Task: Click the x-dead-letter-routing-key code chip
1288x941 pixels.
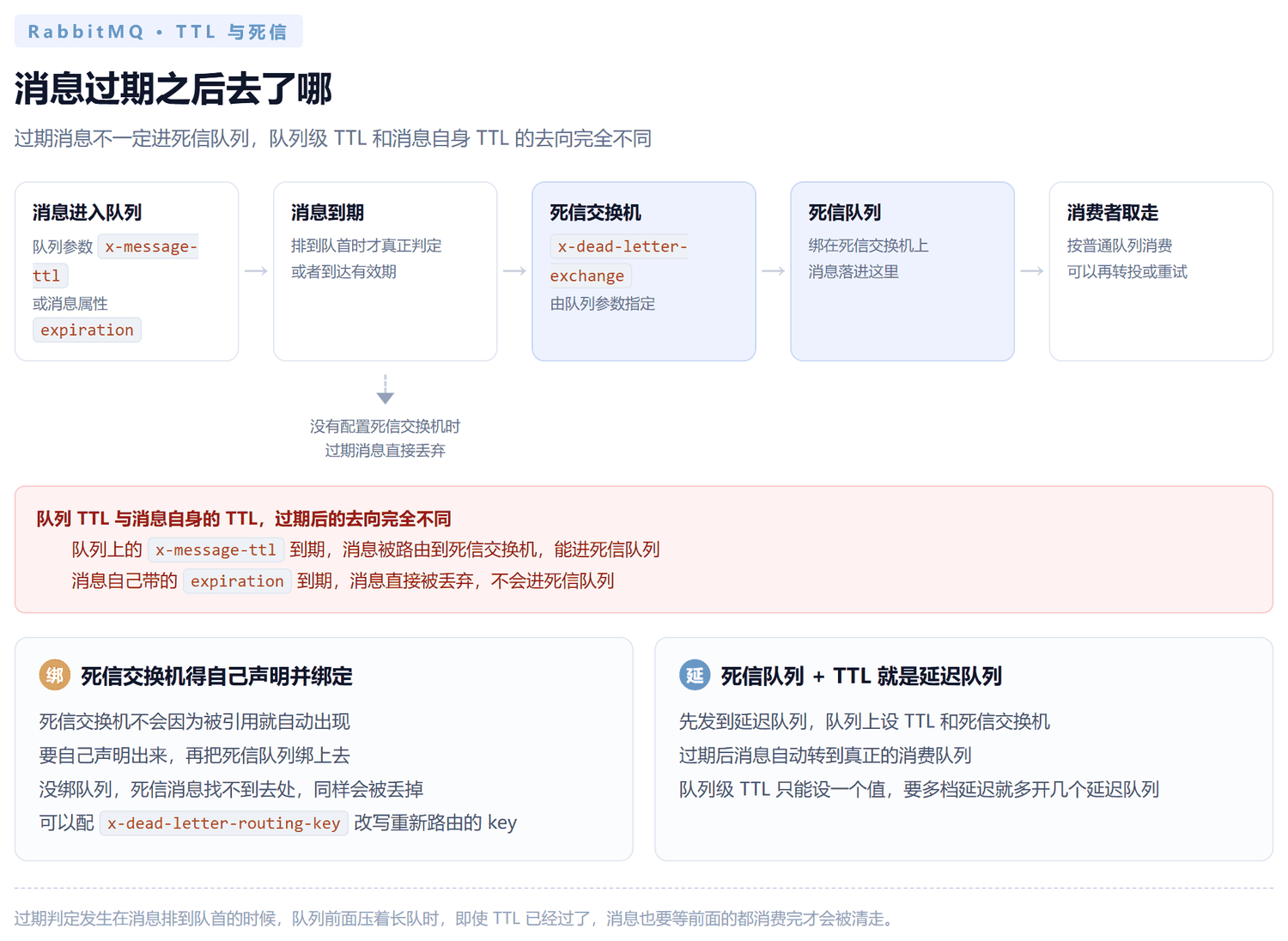Action: point(223,823)
